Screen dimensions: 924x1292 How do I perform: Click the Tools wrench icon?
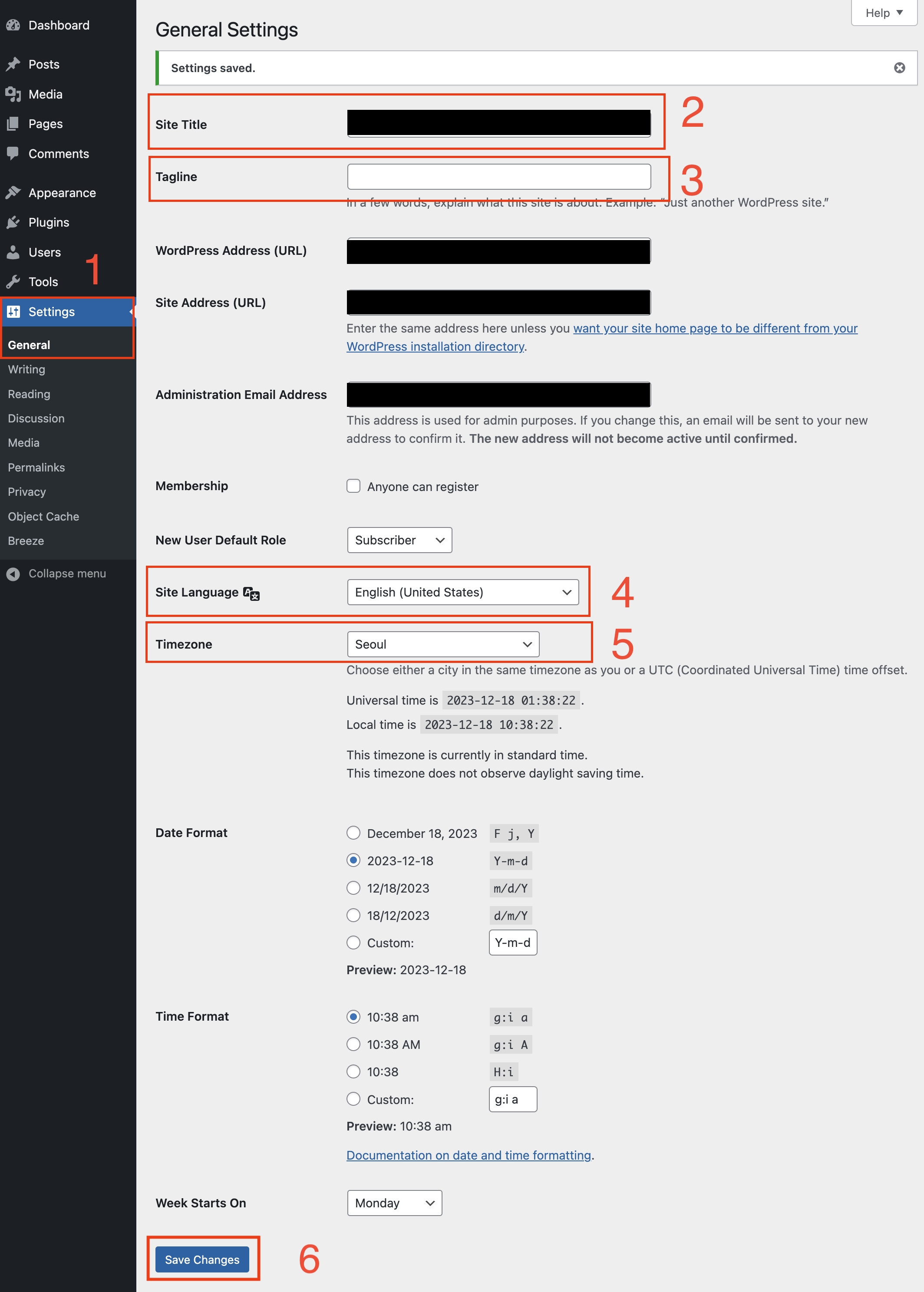point(13,282)
